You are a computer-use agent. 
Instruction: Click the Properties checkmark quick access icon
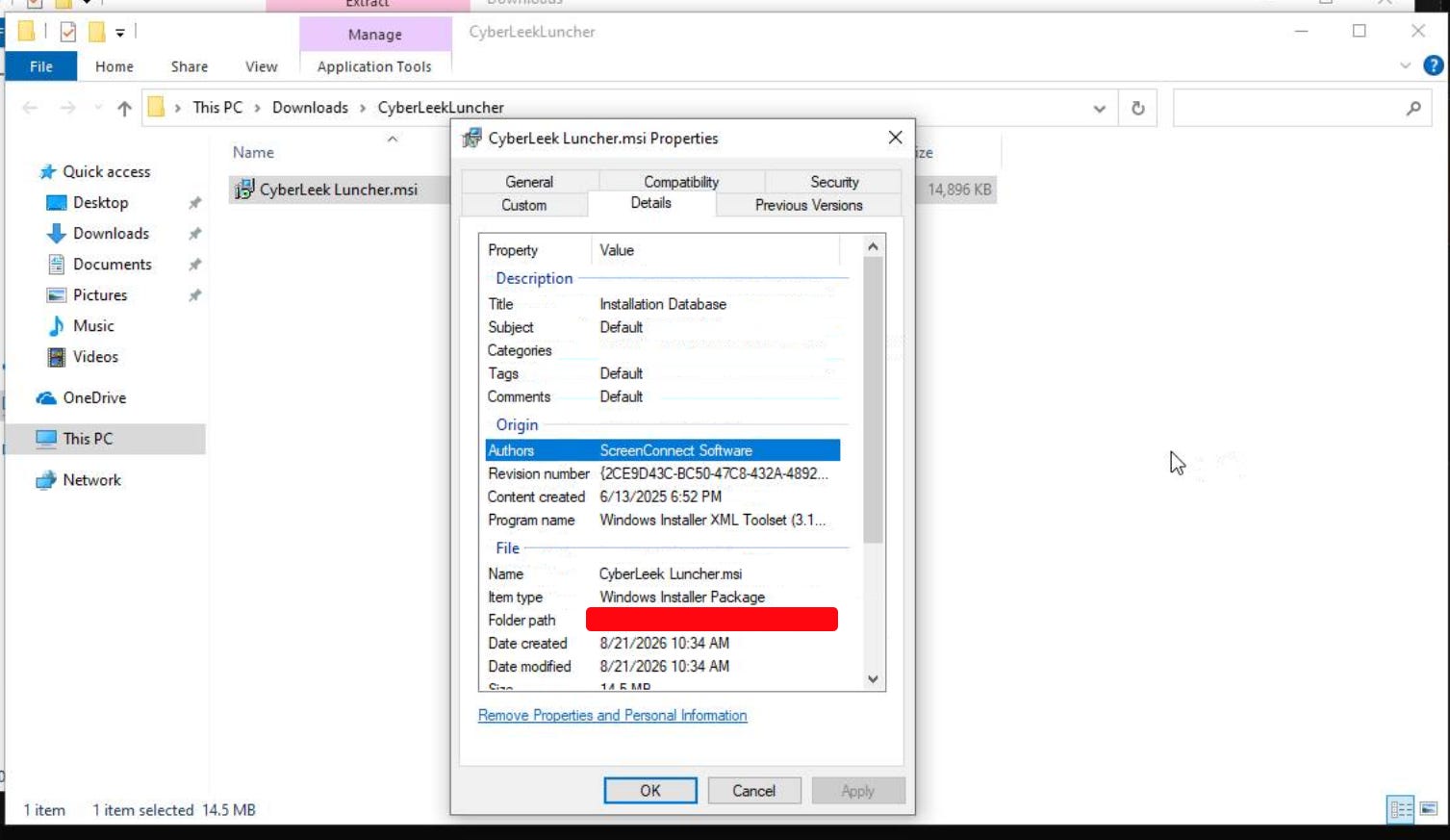pos(68,32)
